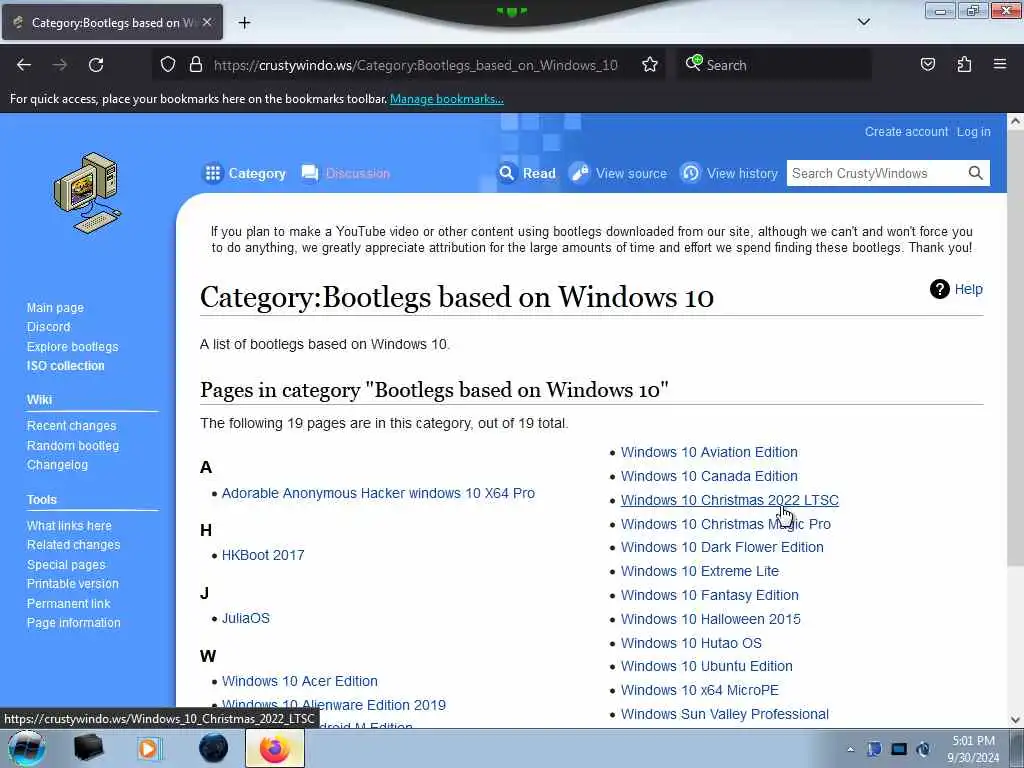The height and width of the screenshot is (768, 1024).
Task: Click the Help question mark icon
Action: click(939, 289)
